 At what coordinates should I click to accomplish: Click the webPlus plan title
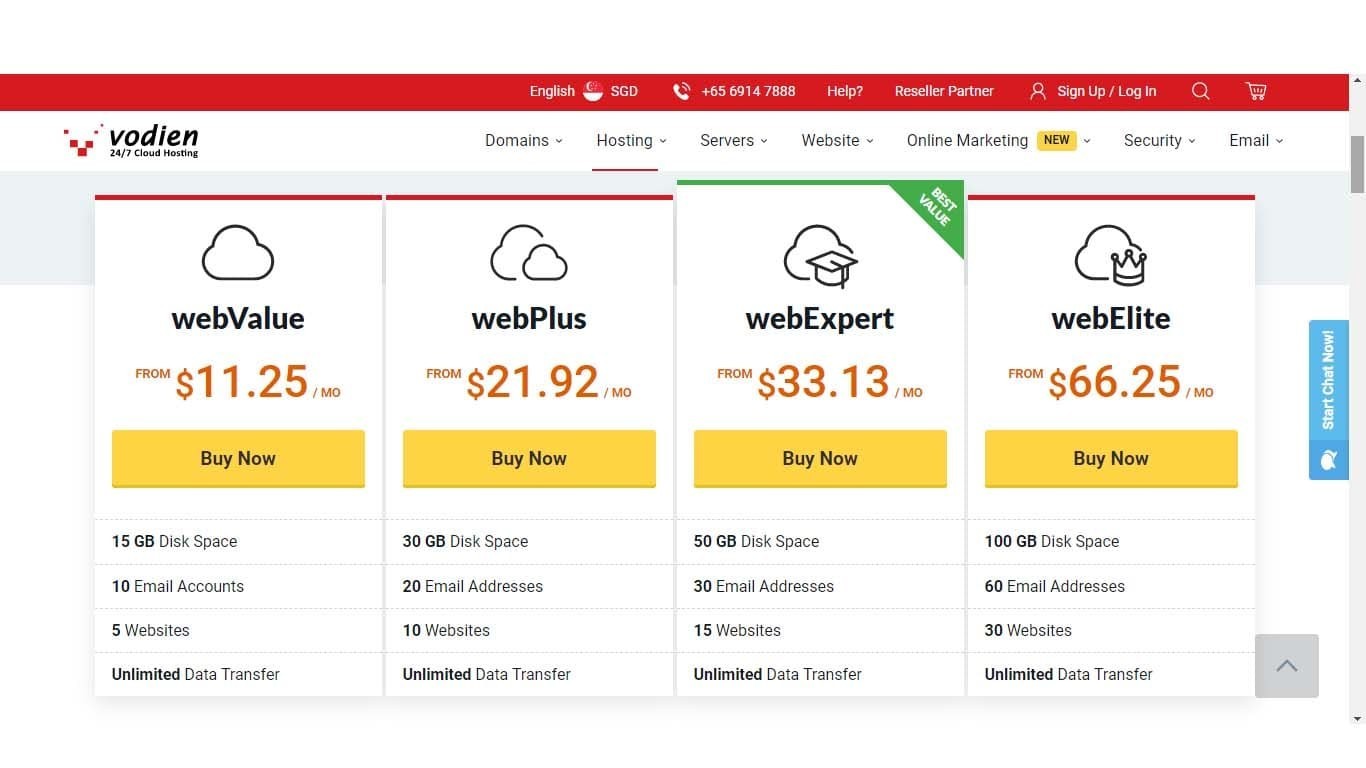[529, 319]
